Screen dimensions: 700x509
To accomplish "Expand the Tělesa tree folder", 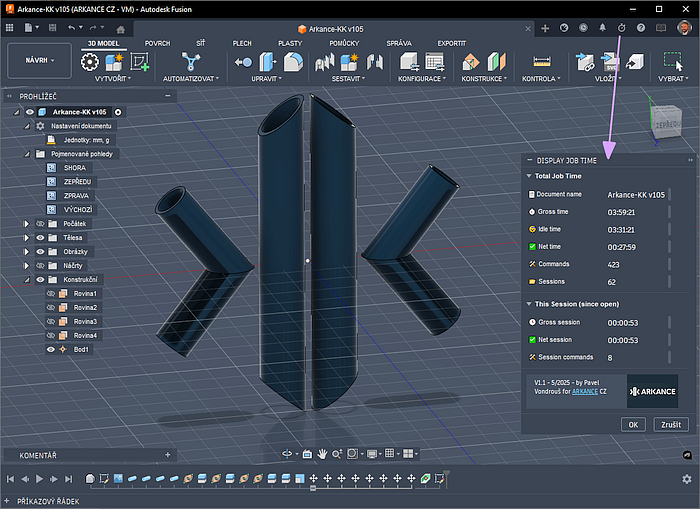I will coord(26,238).
